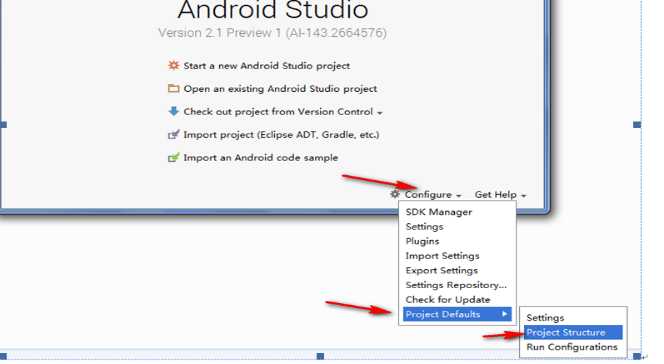Click the blue download arrow icon
Image resolution: width=664 pixels, height=364 pixels.
pyautogui.click(x=174, y=111)
